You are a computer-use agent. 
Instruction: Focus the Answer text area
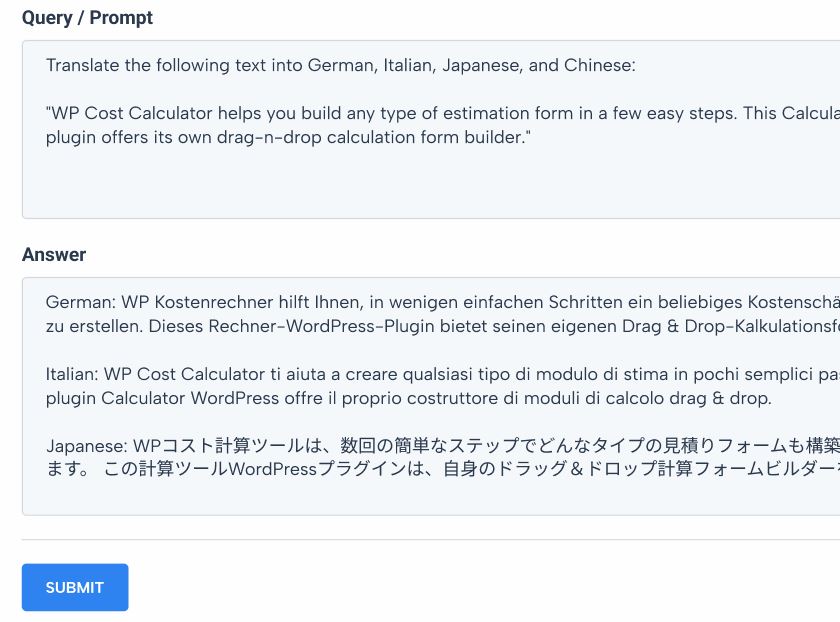tap(431, 396)
